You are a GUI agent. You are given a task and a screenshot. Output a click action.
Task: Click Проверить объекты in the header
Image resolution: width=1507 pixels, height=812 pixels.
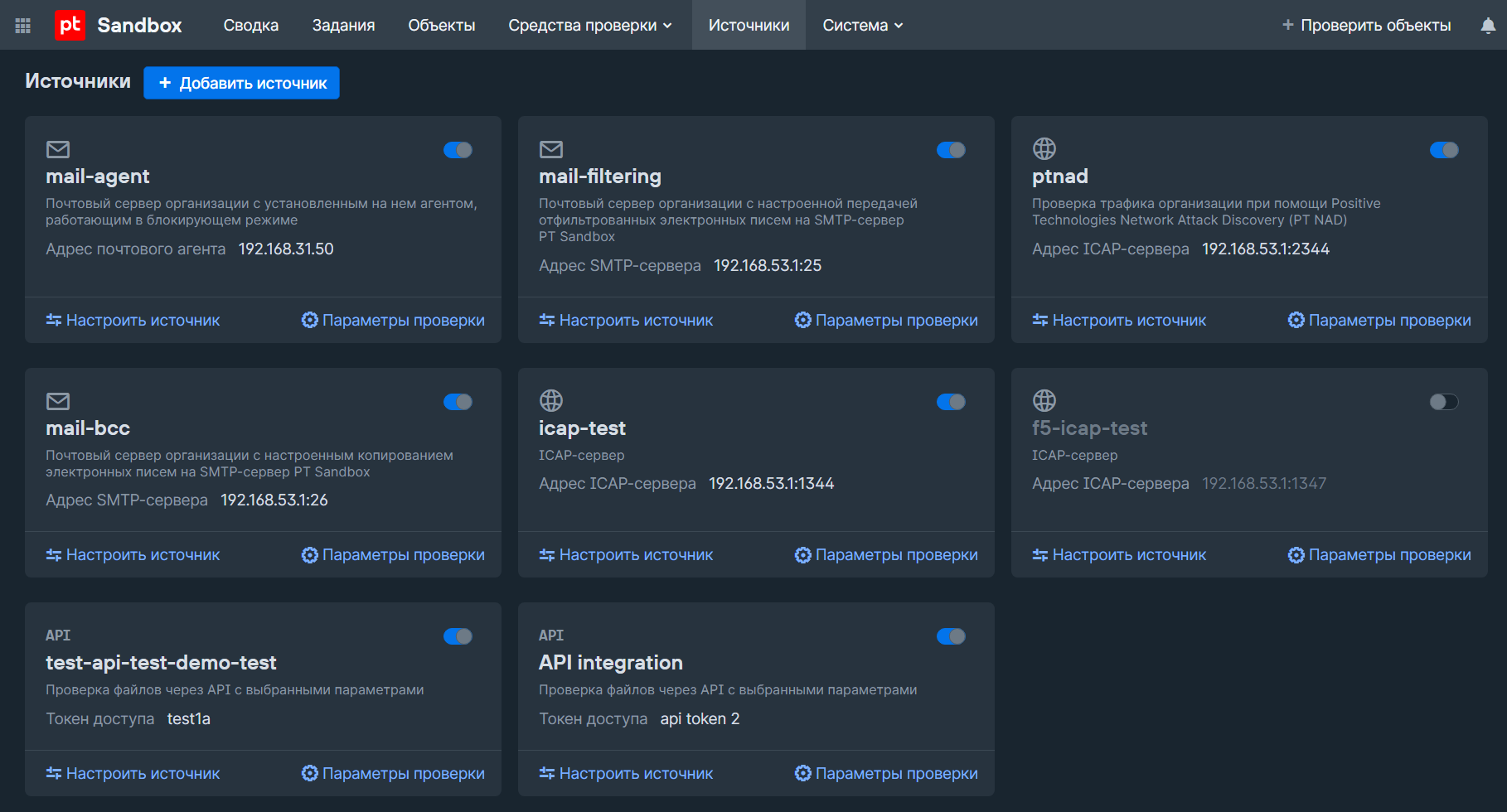(x=1366, y=26)
